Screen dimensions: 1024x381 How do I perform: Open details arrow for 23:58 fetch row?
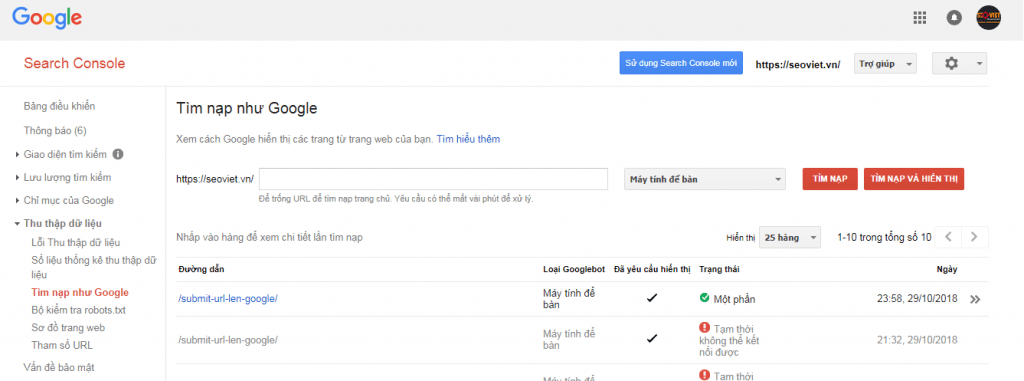pos(975,299)
